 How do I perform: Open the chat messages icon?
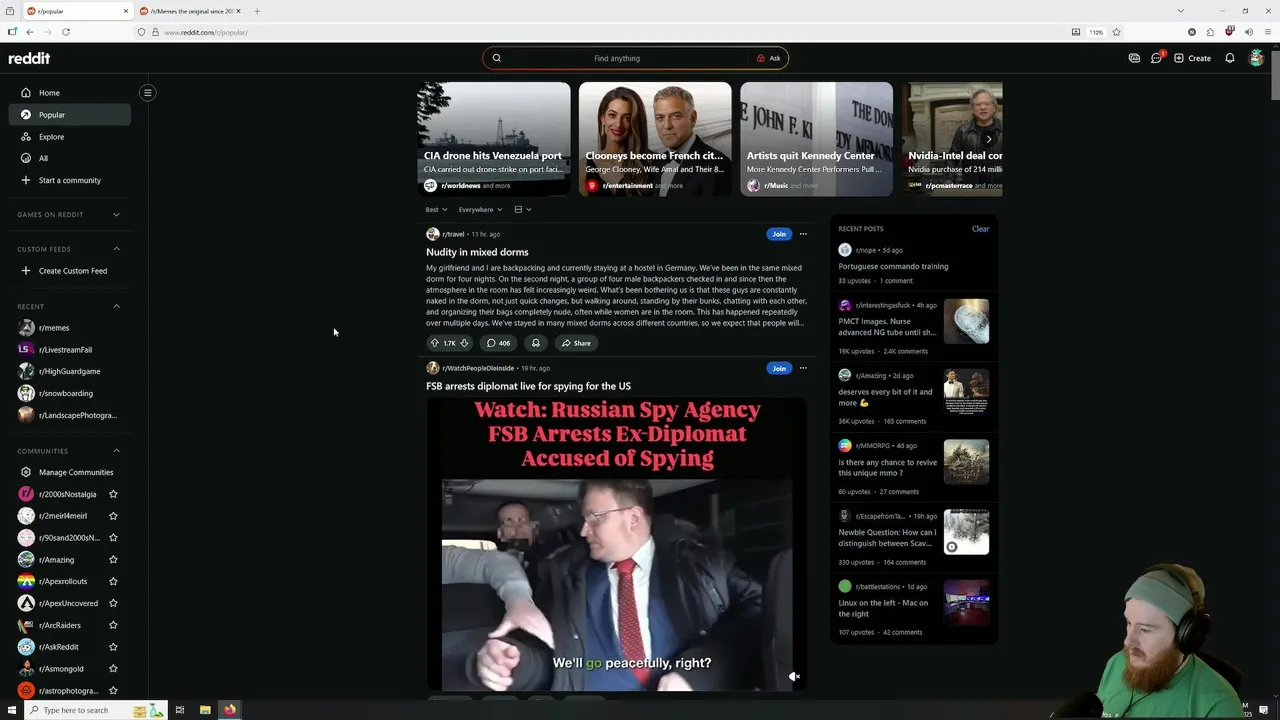tap(1157, 58)
